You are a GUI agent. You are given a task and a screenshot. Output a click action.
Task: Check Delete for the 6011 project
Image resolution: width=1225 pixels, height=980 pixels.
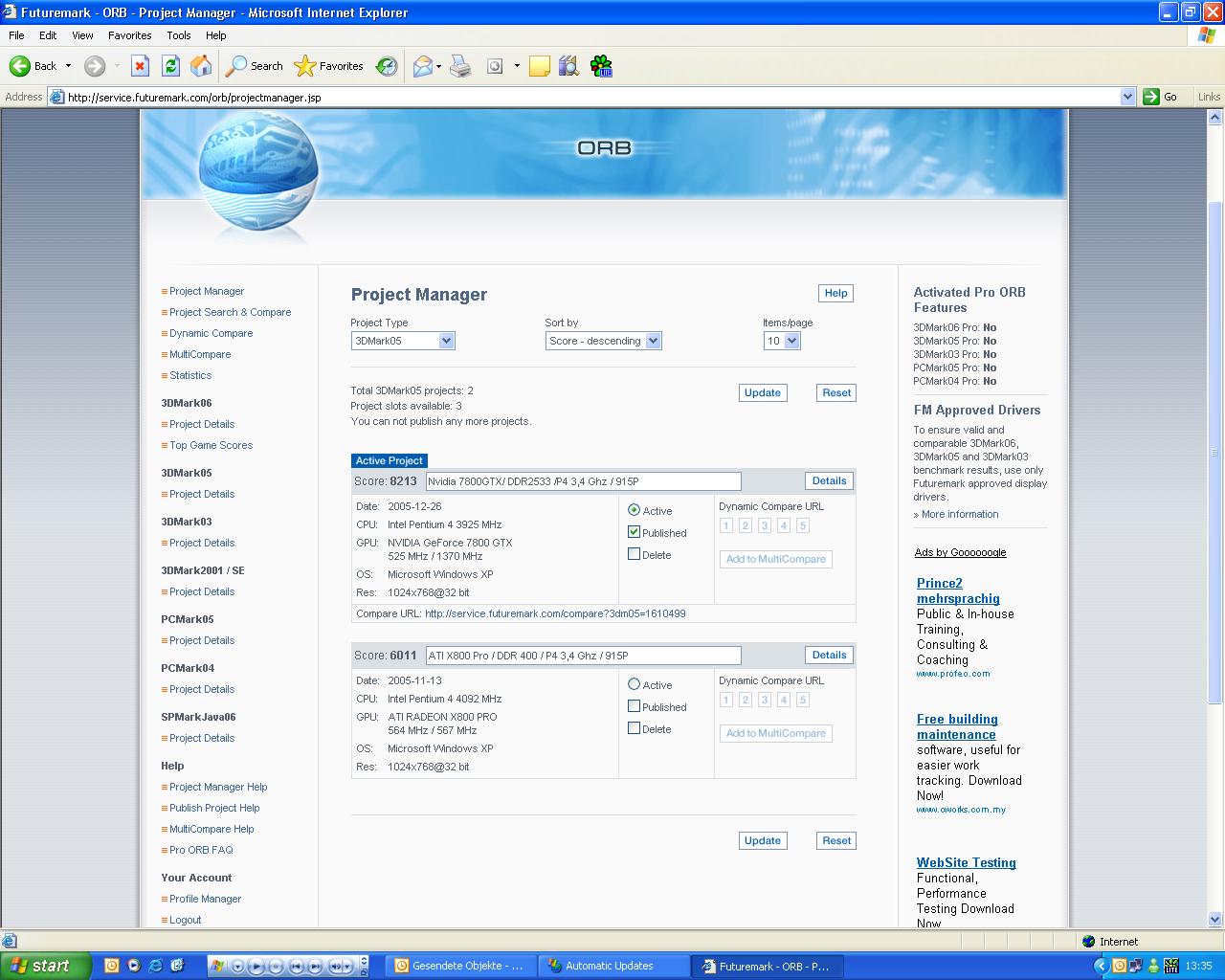pos(634,728)
